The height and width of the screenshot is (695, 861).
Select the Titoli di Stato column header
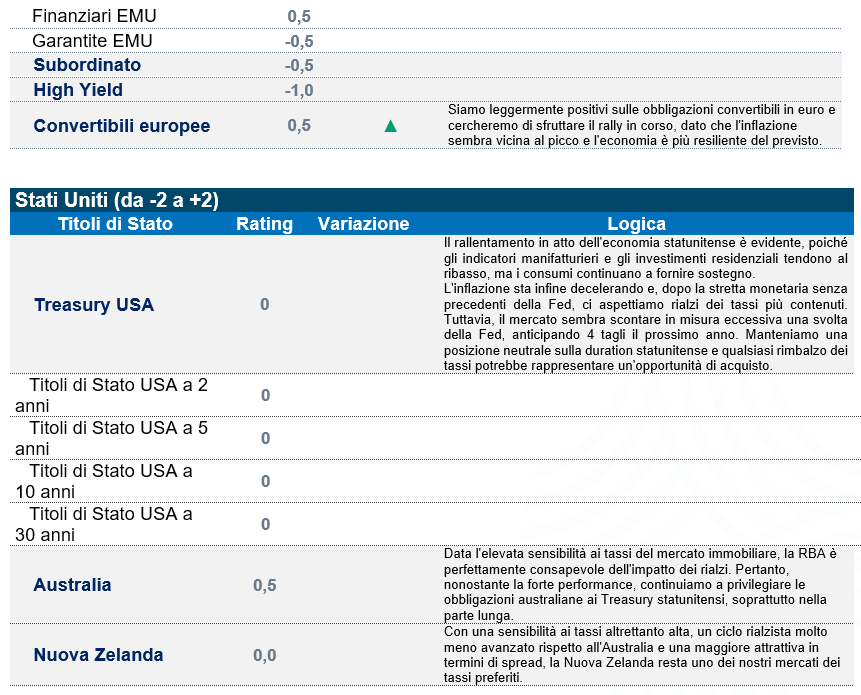[115, 224]
